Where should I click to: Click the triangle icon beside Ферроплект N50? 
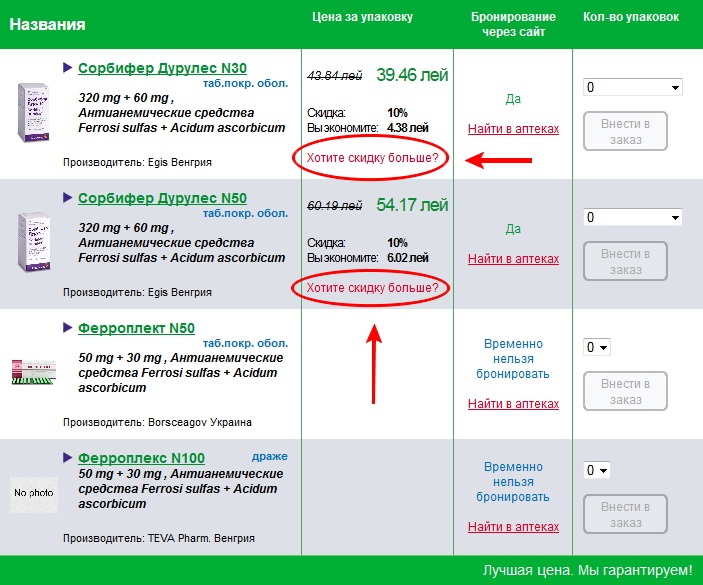[67, 327]
